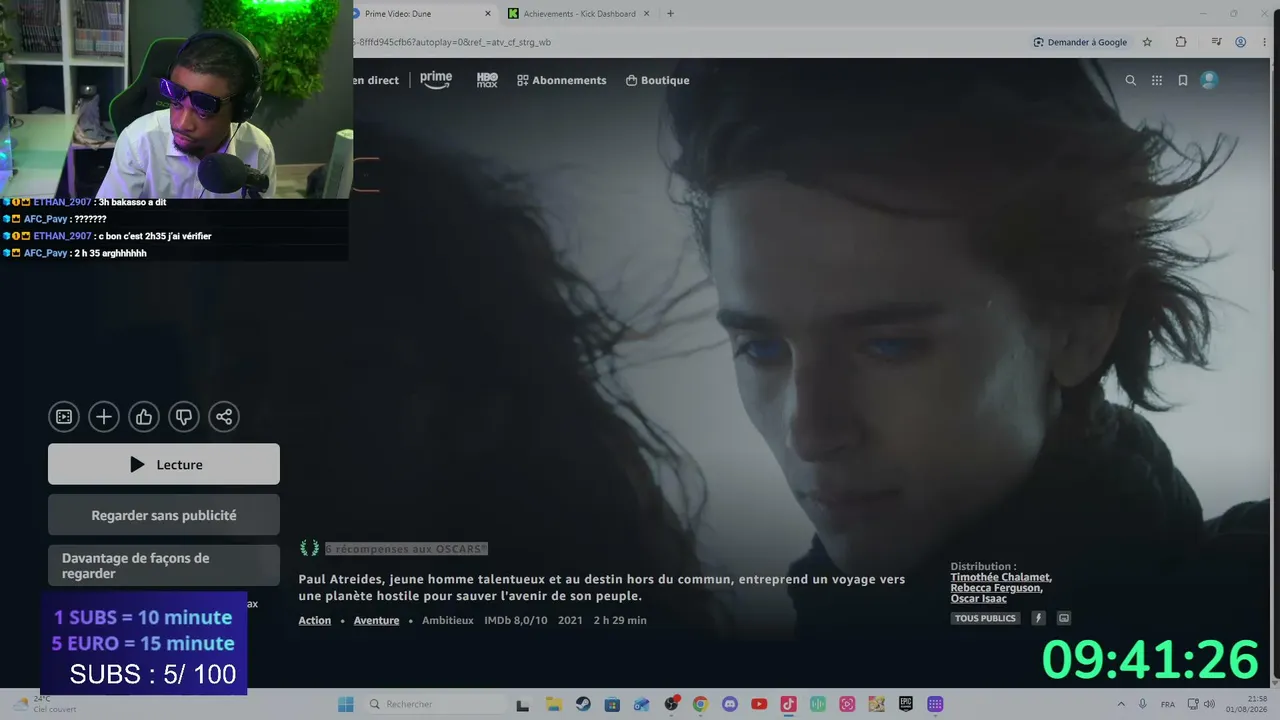Click the TOUS PUBLICS rating badge

click(986, 618)
